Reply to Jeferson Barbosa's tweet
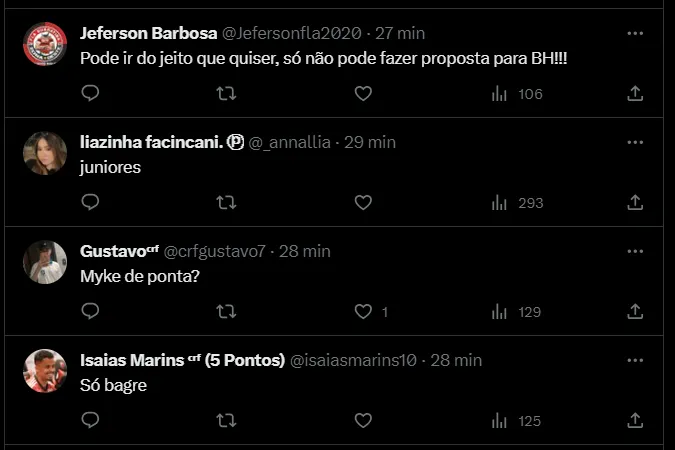 [x=90, y=93]
